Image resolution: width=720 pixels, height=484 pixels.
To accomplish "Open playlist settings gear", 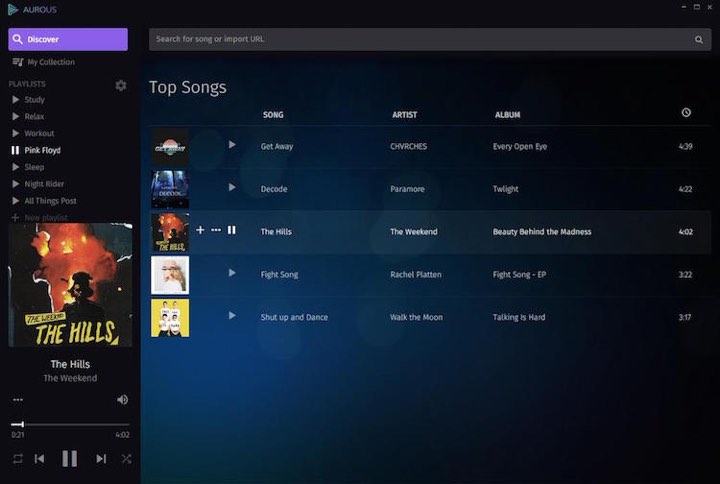I will [x=121, y=85].
